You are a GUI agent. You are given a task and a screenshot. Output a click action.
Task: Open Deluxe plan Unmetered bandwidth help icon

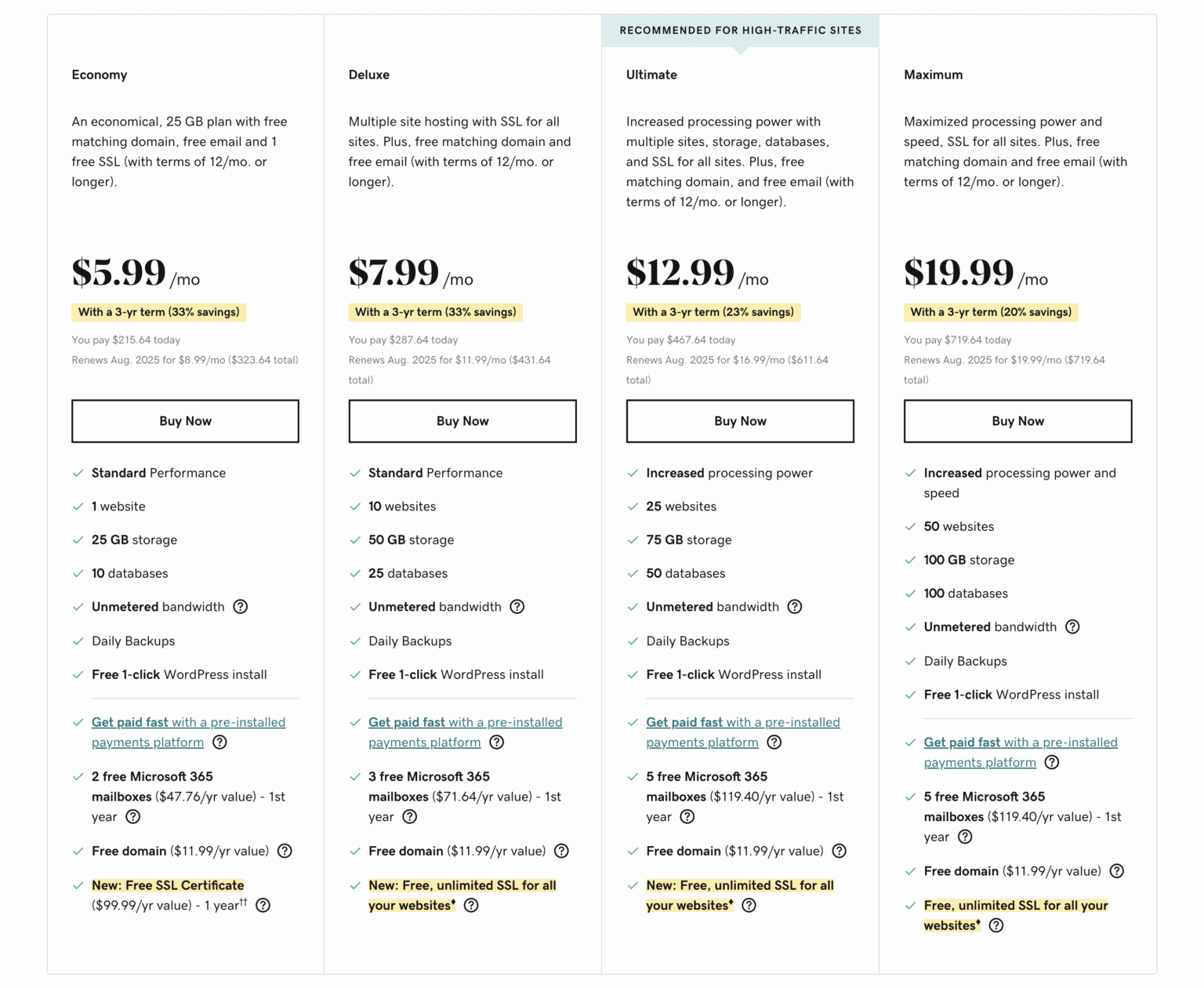tap(517, 607)
